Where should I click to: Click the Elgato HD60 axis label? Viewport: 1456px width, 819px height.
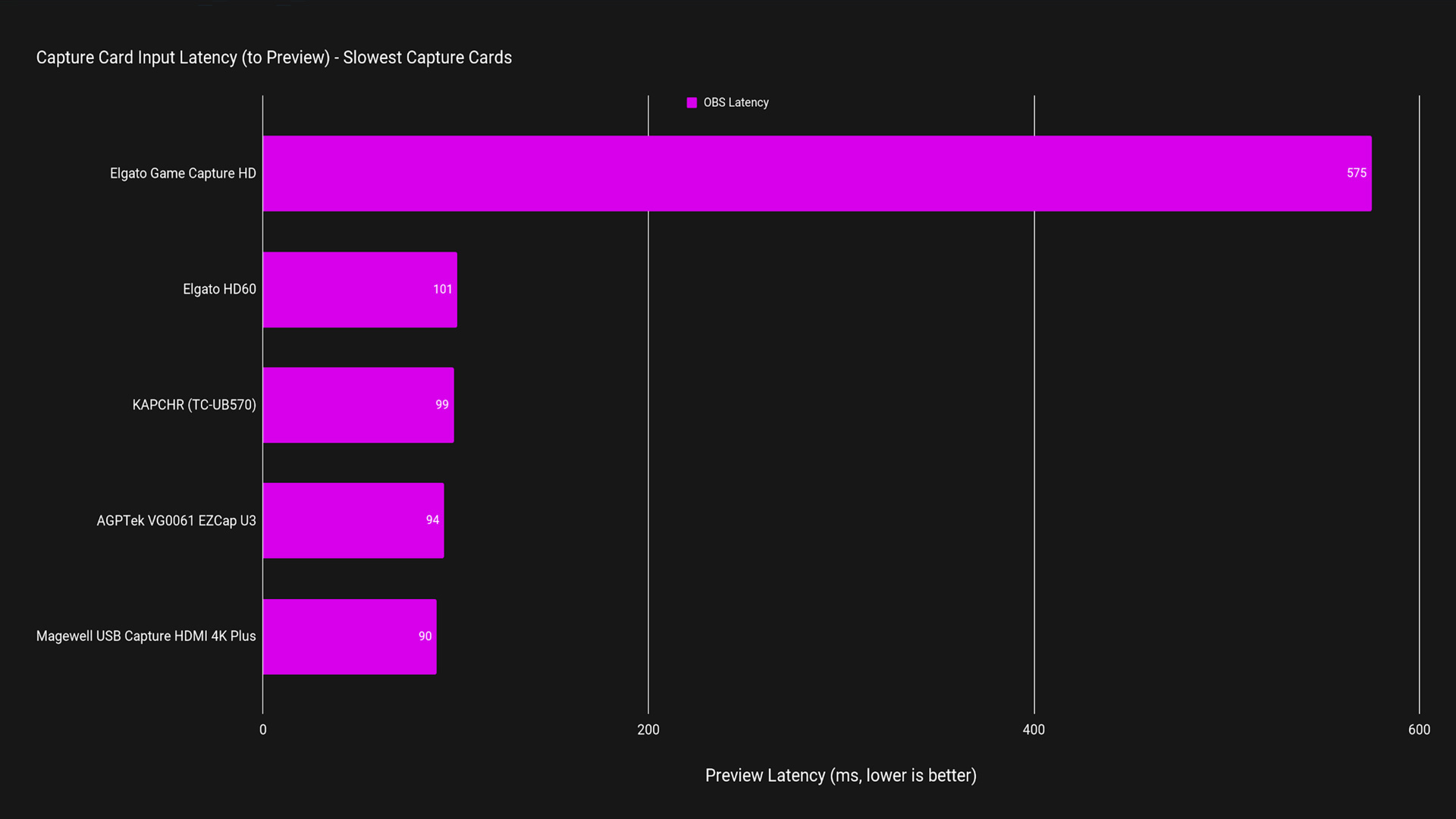pyautogui.click(x=219, y=290)
